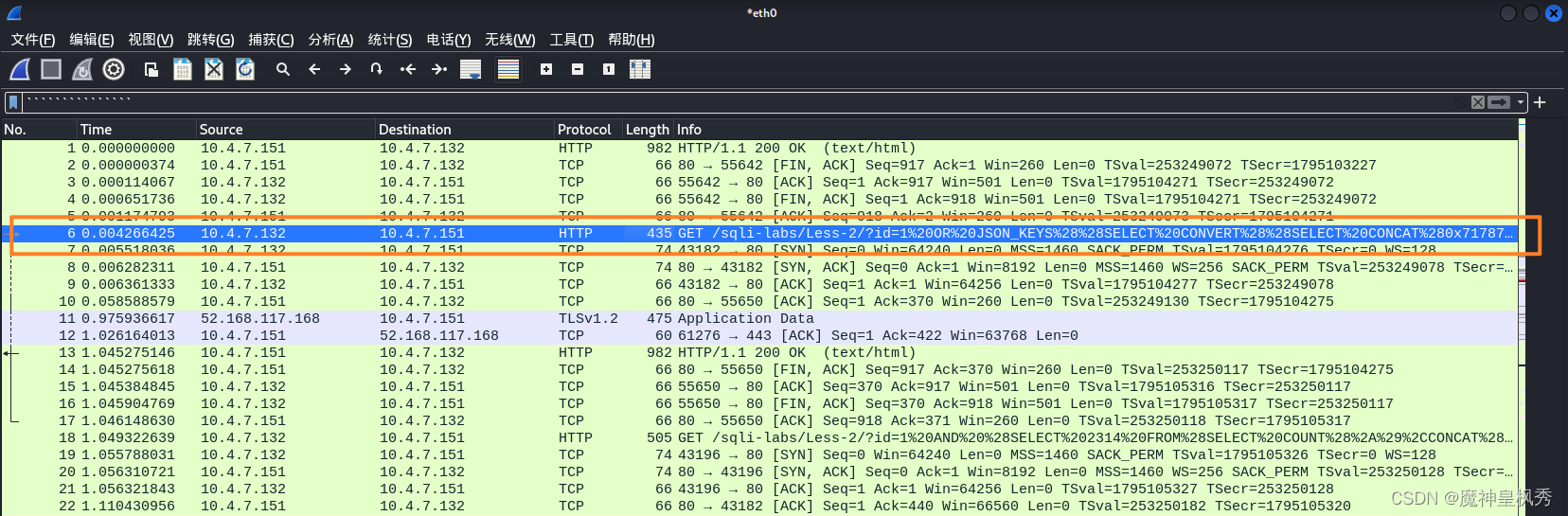Open the 统计(S) menu

(390, 40)
